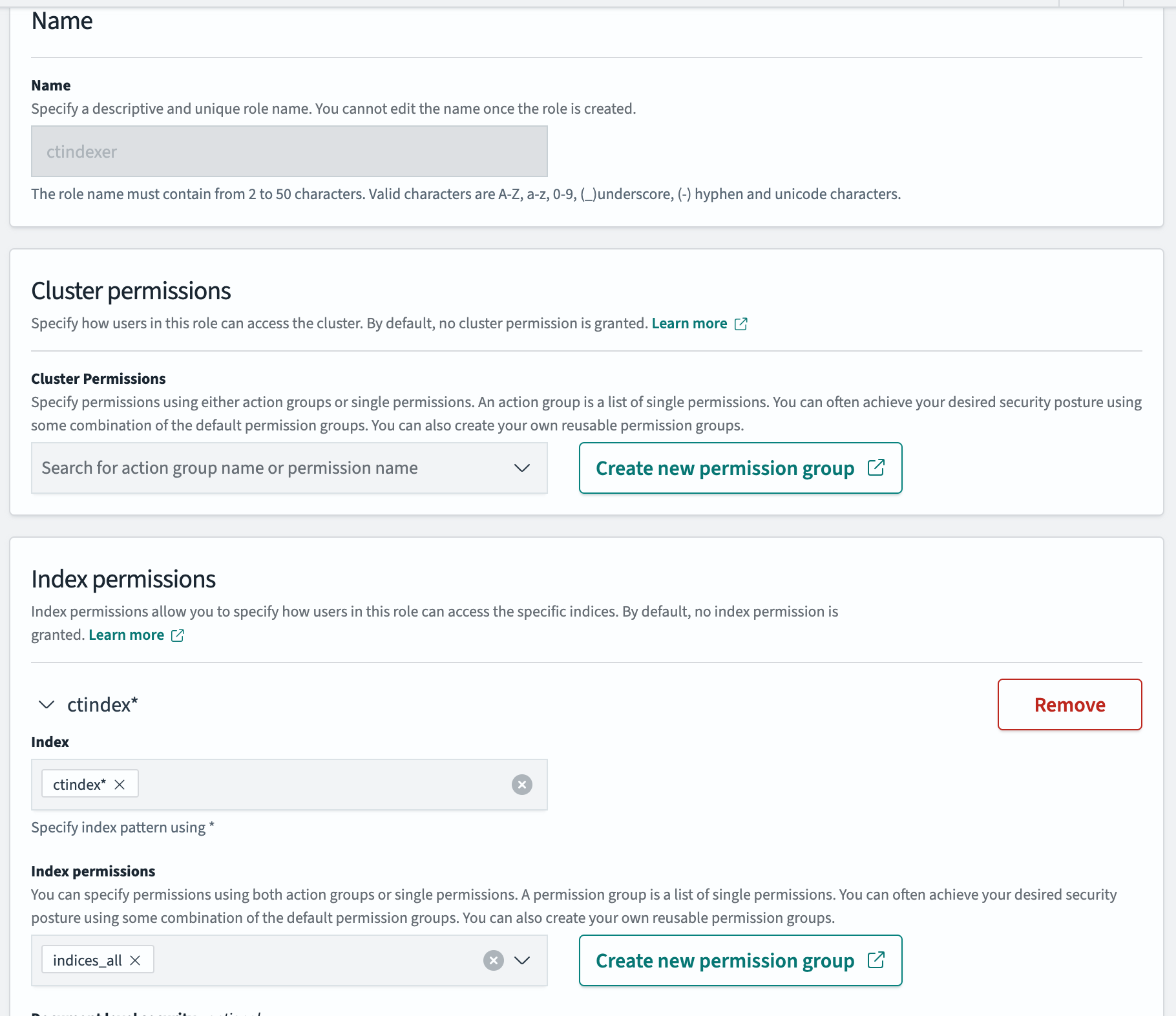Click Create new permission group under Cluster Permissions
The height and width of the screenshot is (1016, 1176).
click(724, 468)
